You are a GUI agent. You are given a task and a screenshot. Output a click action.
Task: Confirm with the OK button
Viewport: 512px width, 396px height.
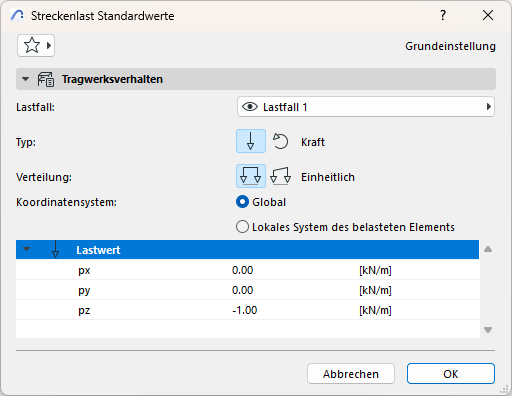pos(451,374)
